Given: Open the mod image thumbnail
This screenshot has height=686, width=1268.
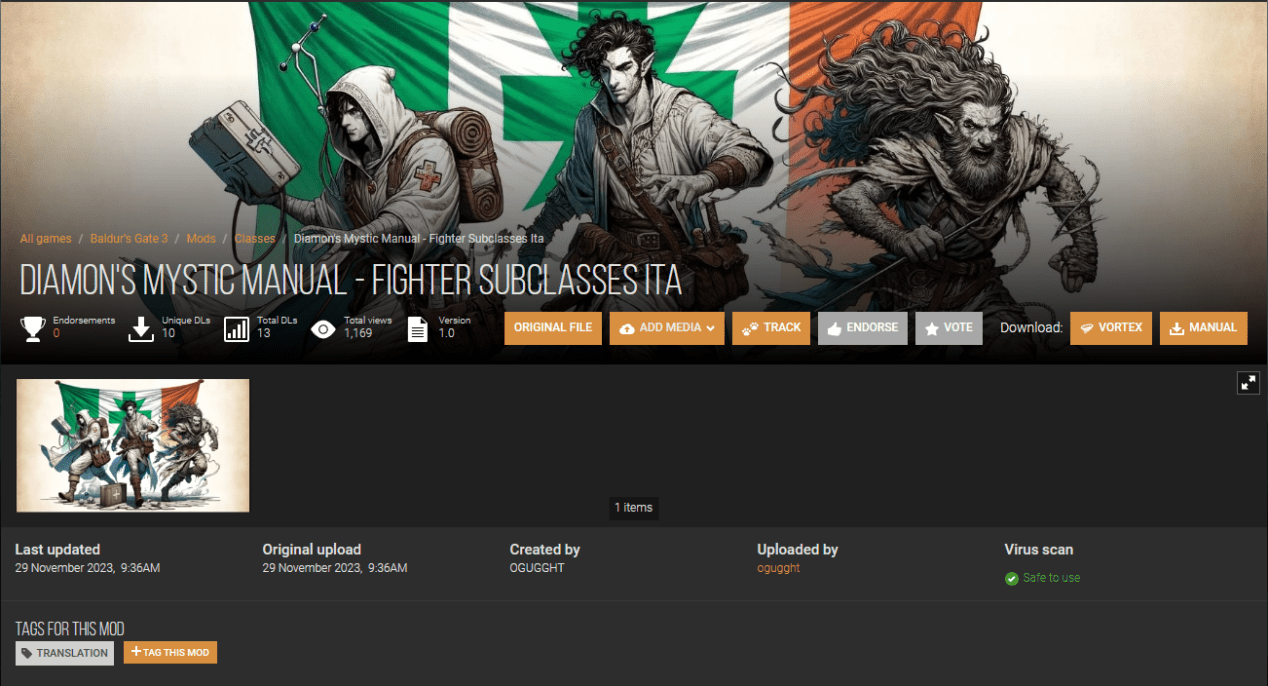Looking at the screenshot, I should tap(133, 446).
